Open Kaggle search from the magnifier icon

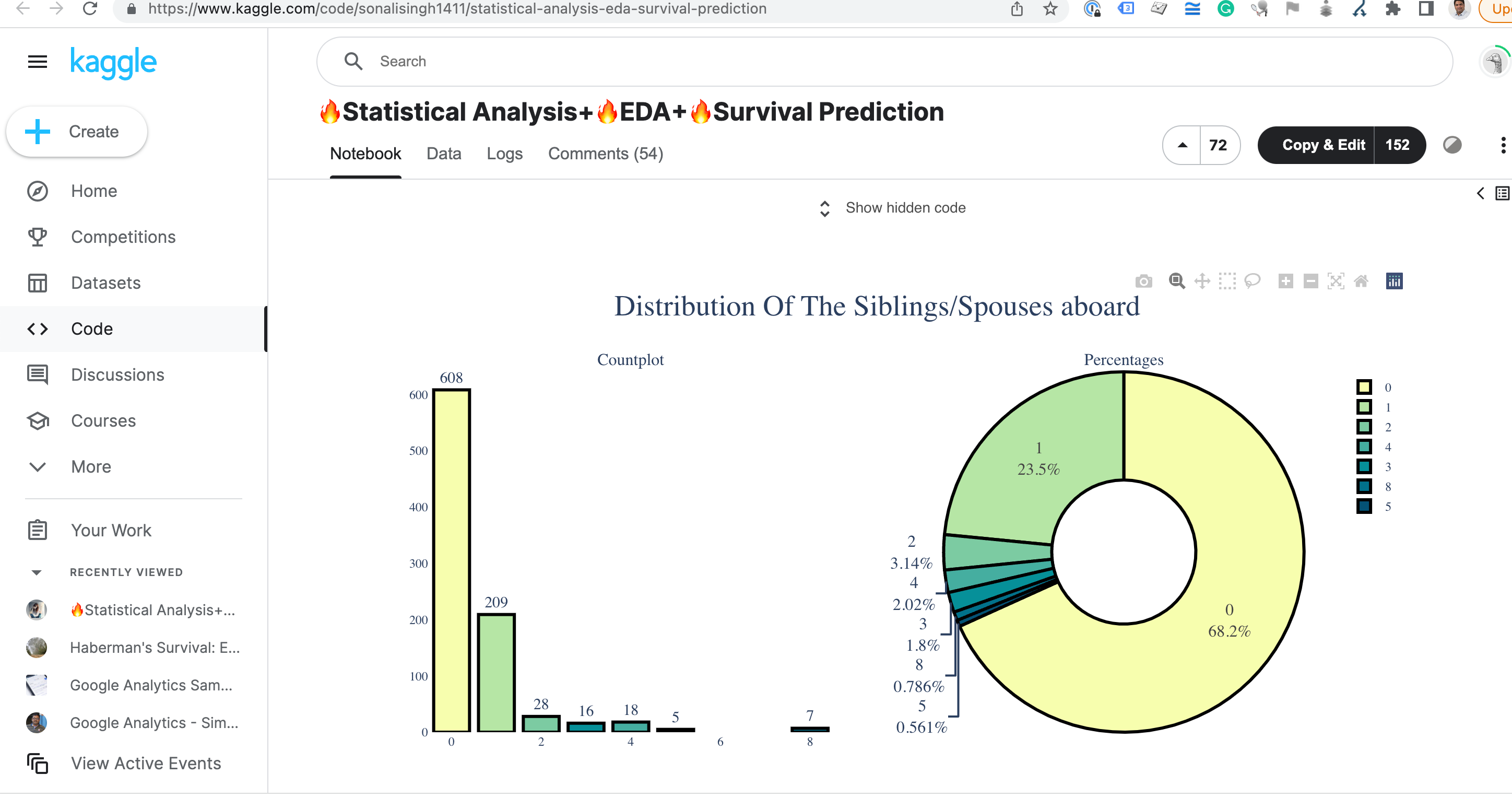353,61
